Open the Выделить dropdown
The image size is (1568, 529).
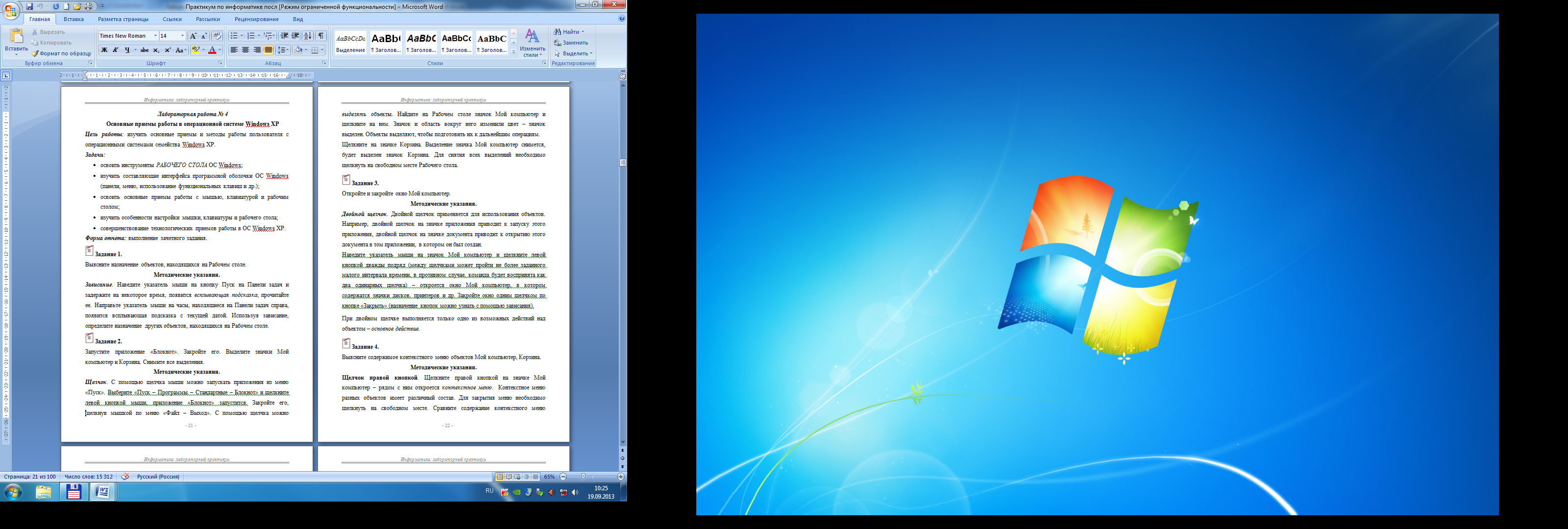coord(573,53)
